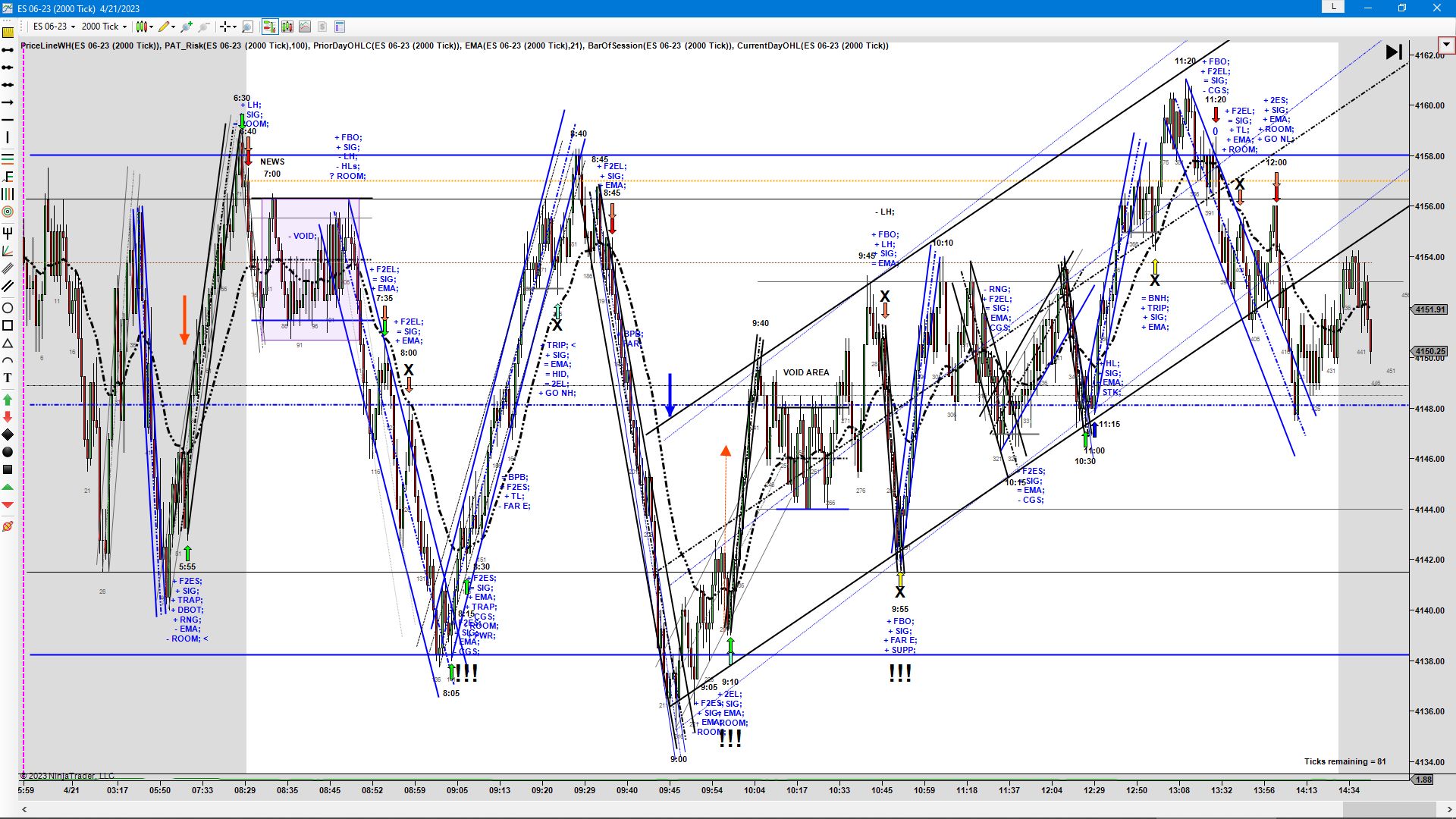Viewport: 1456px width, 819px height.
Task: Select the trend channel tool
Action: (x=8, y=286)
